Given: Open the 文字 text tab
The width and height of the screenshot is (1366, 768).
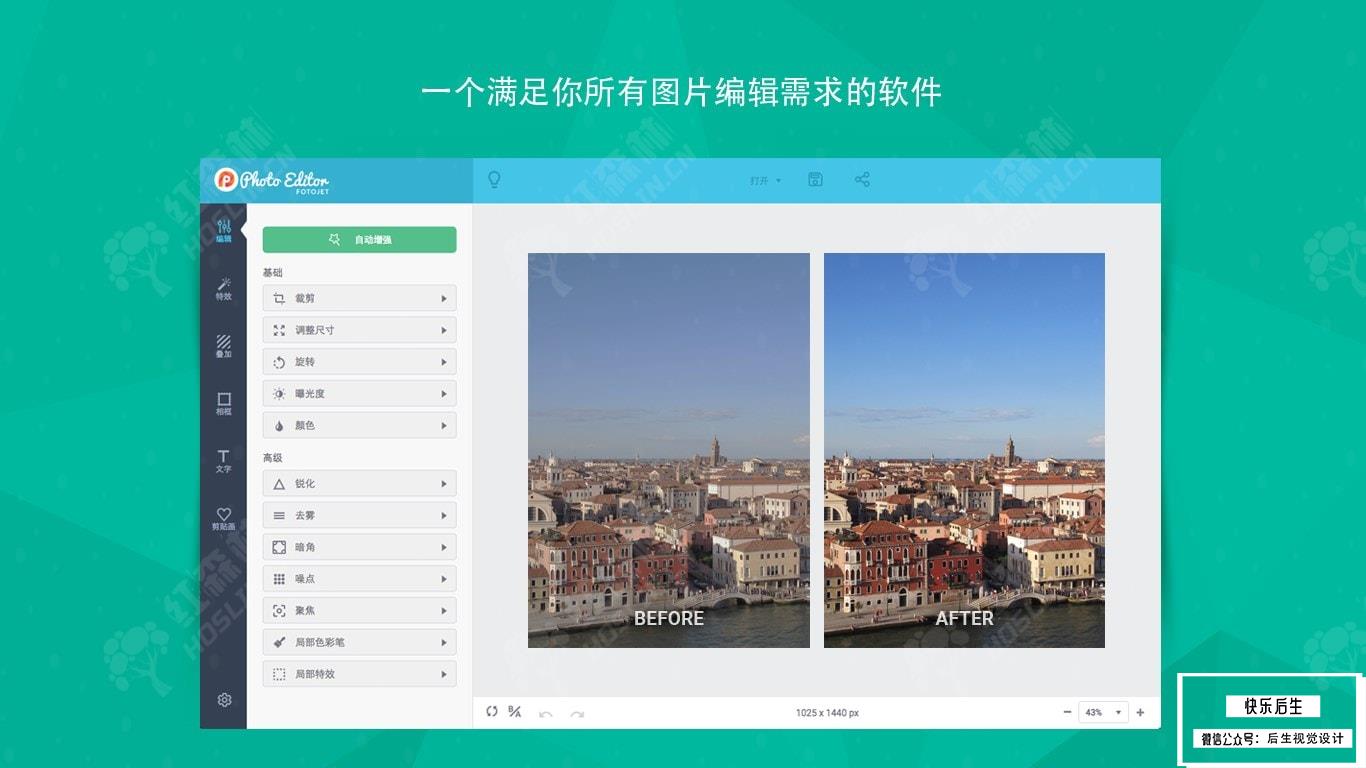Looking at the screenshot, I should click(224, 461).
